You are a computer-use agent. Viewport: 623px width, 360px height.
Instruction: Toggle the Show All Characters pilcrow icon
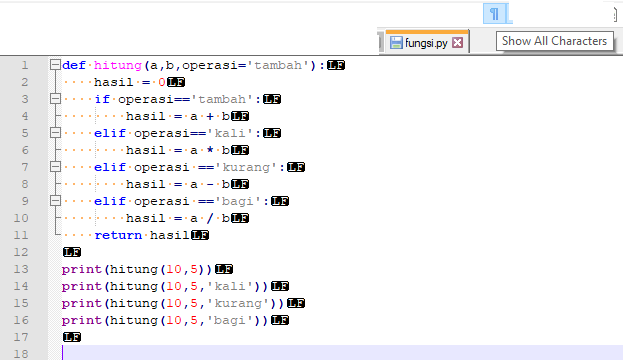[494, 14]
